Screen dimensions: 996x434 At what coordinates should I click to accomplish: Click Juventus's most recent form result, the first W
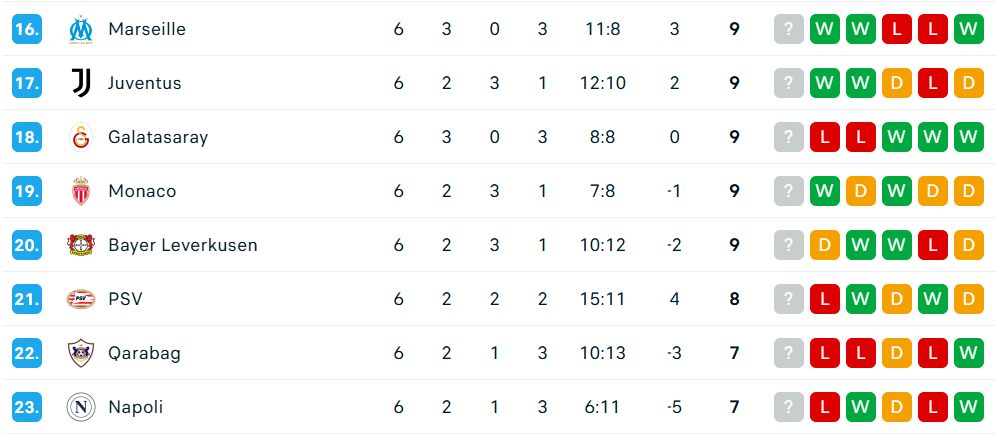[825, 83]
